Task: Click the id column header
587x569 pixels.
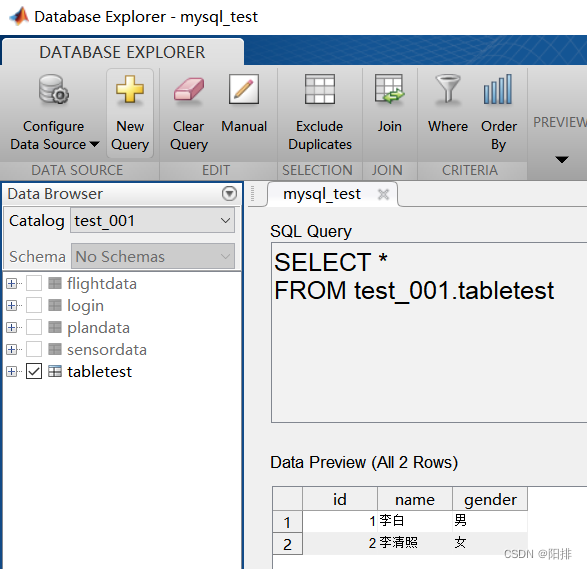Action: (x=340, y=499)
